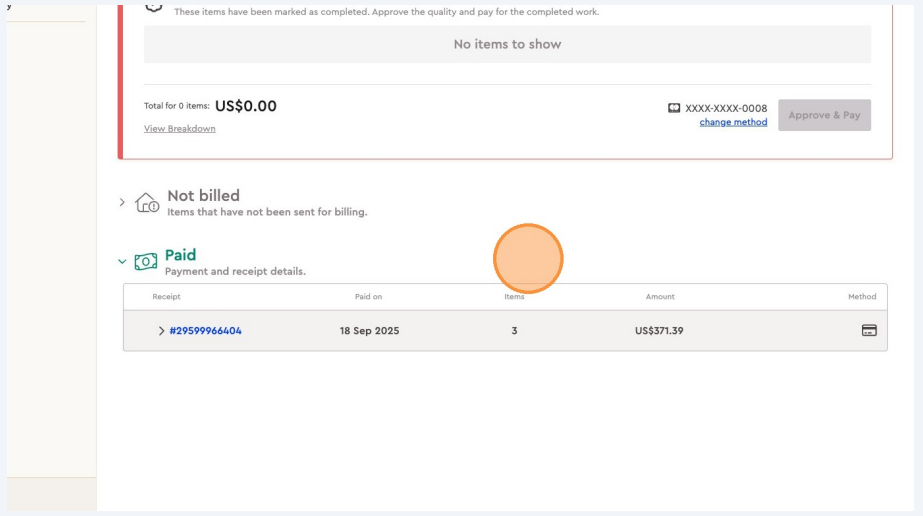Screen dimensions: 923x516
Task: Click the No items to show placeholder
Action: [507, 44]
